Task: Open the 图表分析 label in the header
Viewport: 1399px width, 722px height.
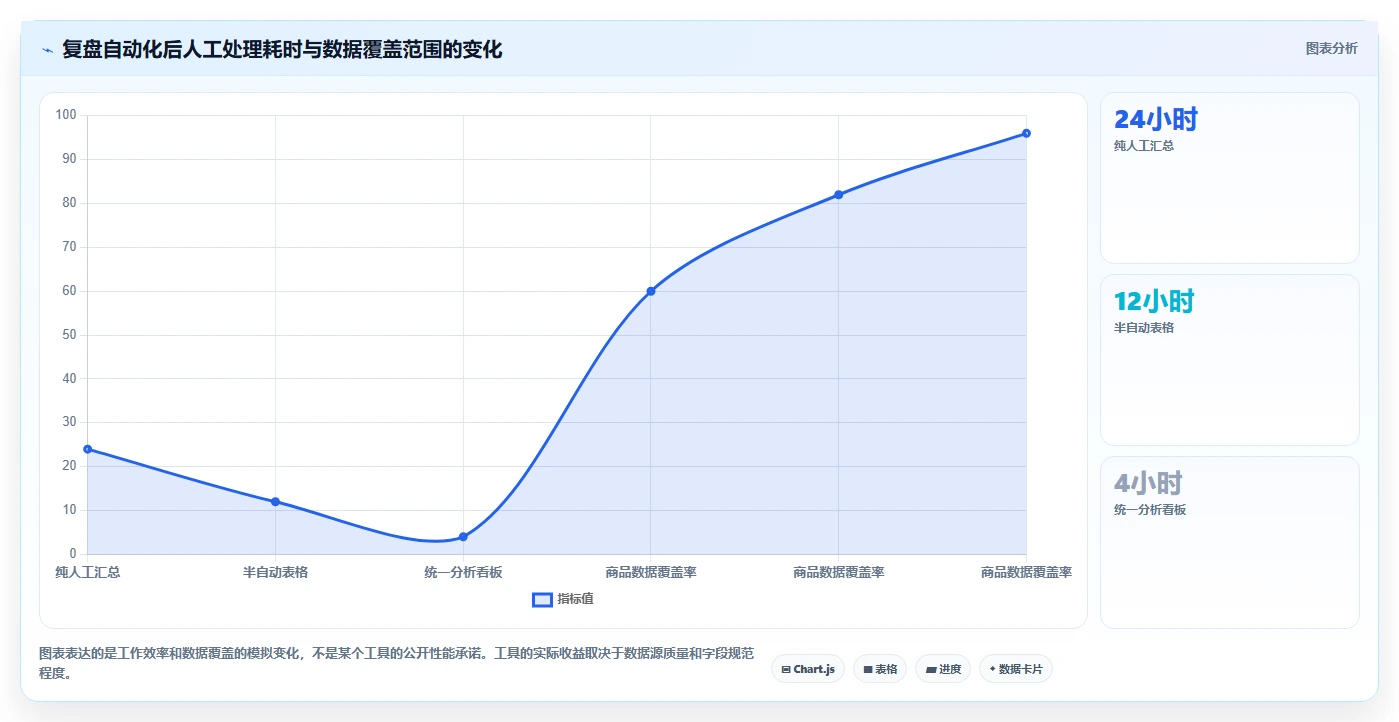Action: click(1331, 48)
